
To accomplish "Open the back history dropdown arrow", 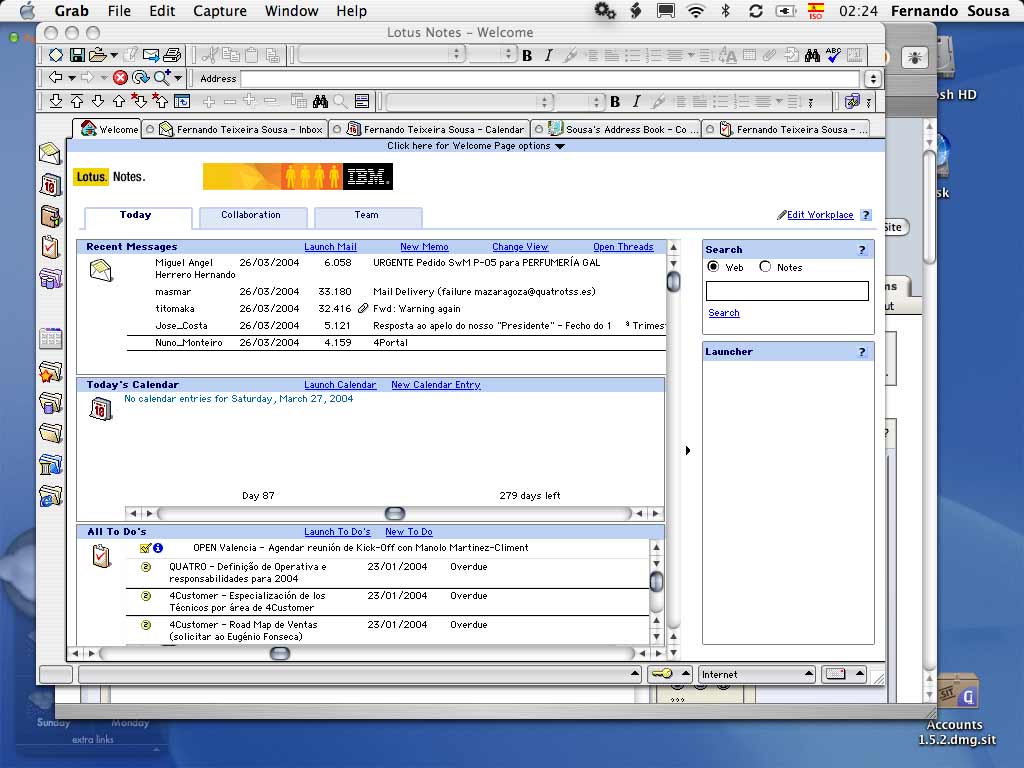I will [72, 78].
